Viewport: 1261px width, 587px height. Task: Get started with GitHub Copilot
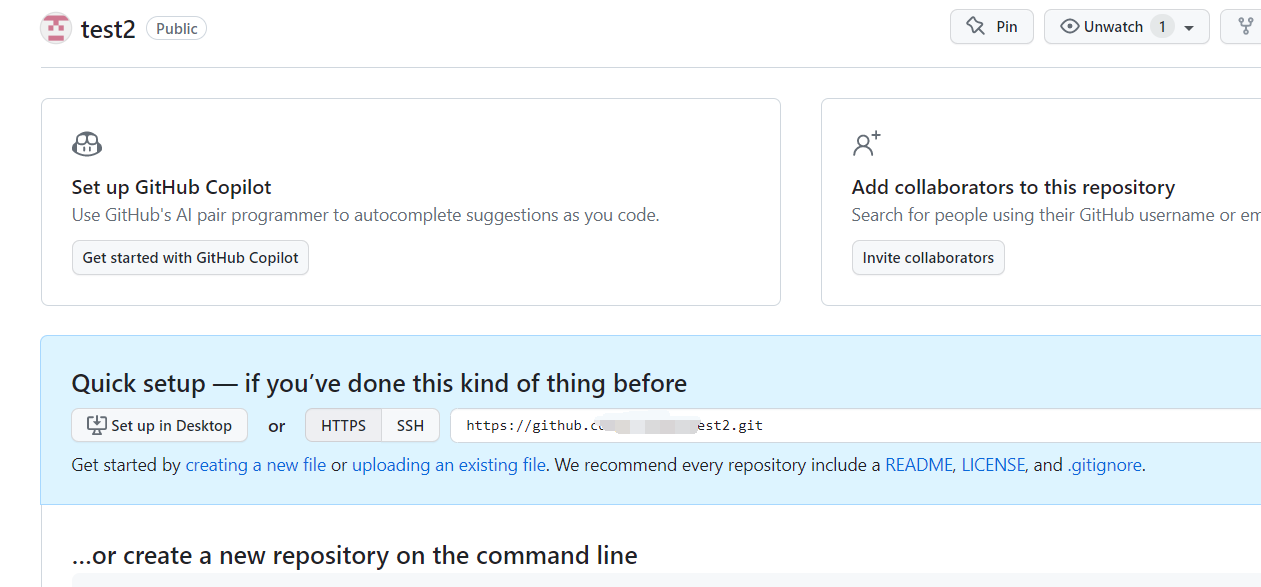[191, 257]
